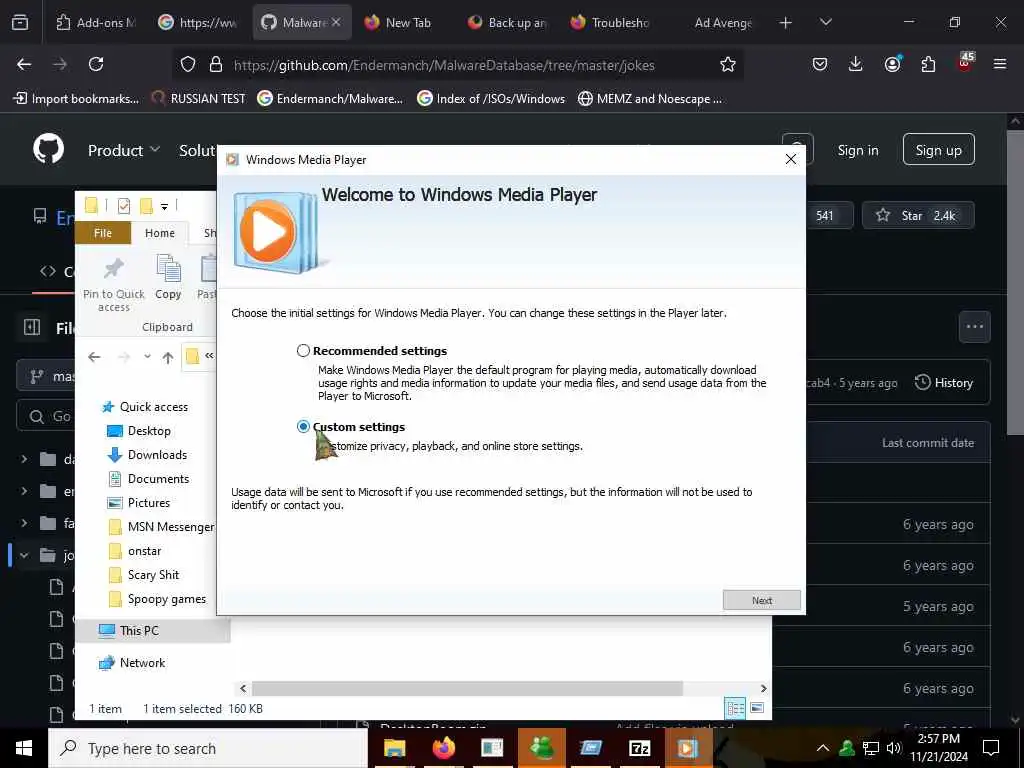Bookmark this page with the star icon

728,64
